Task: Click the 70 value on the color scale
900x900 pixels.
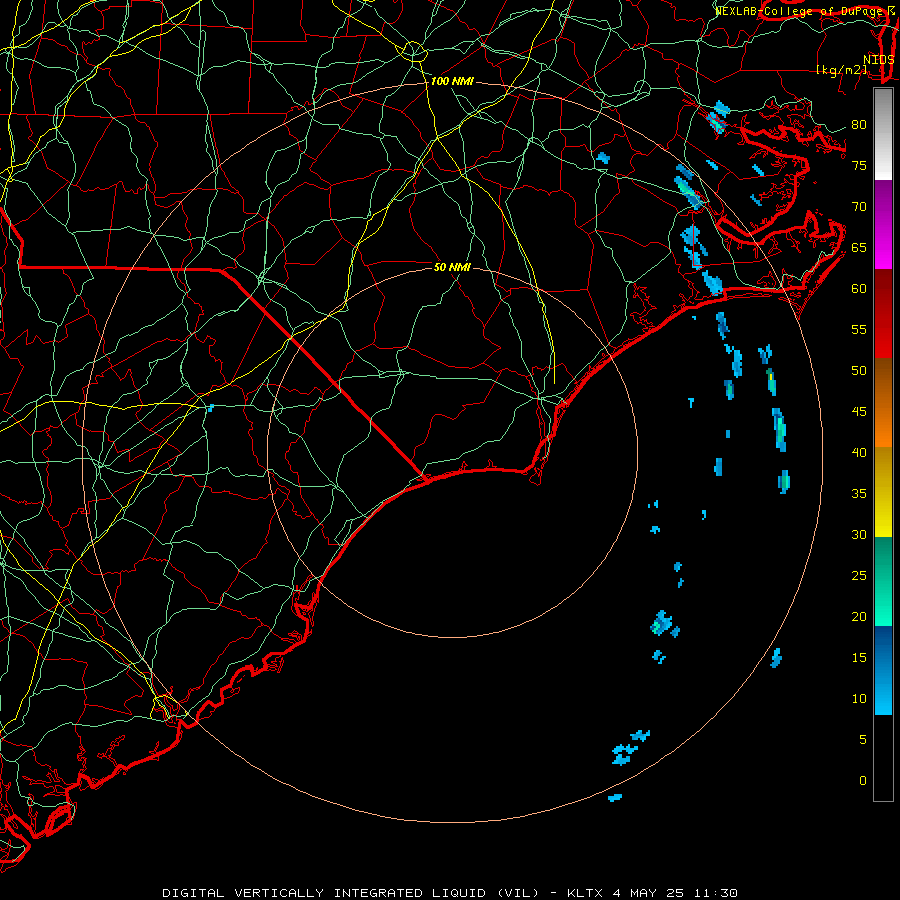Action: [x=859, y=207]
